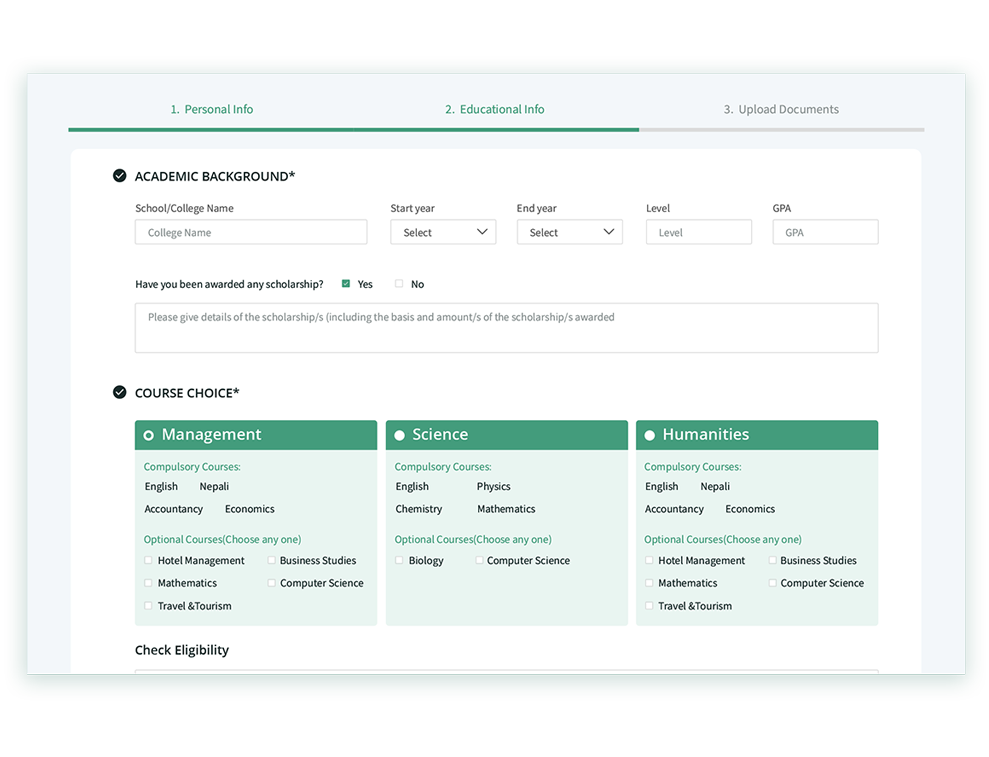Click the School/College Name label
Image resolution: width=989 pixels, height=757 pixels.
click(x=184, y=208)
